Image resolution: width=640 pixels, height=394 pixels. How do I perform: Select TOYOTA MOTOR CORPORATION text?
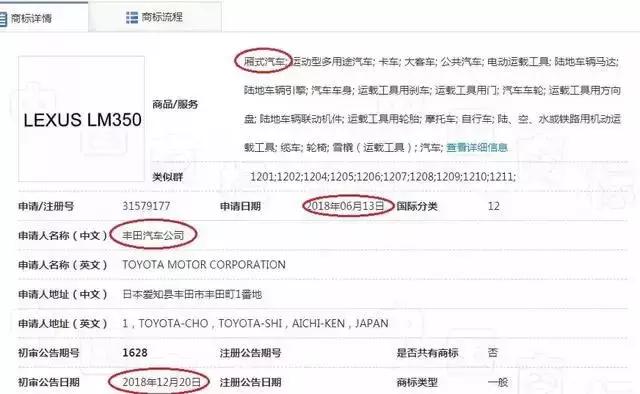tap(204, 265)
